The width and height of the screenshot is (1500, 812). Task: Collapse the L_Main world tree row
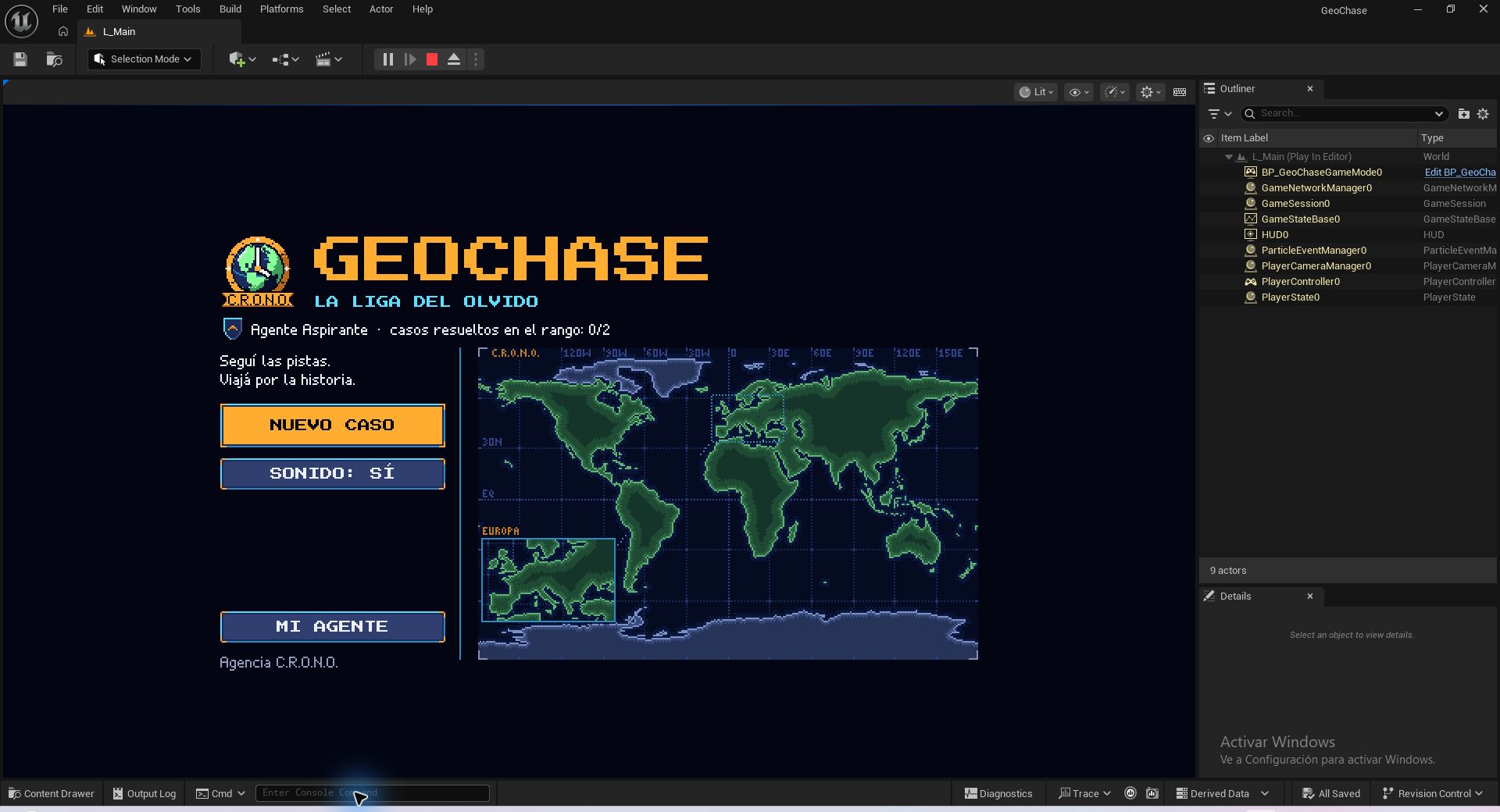click(1229, 157)
